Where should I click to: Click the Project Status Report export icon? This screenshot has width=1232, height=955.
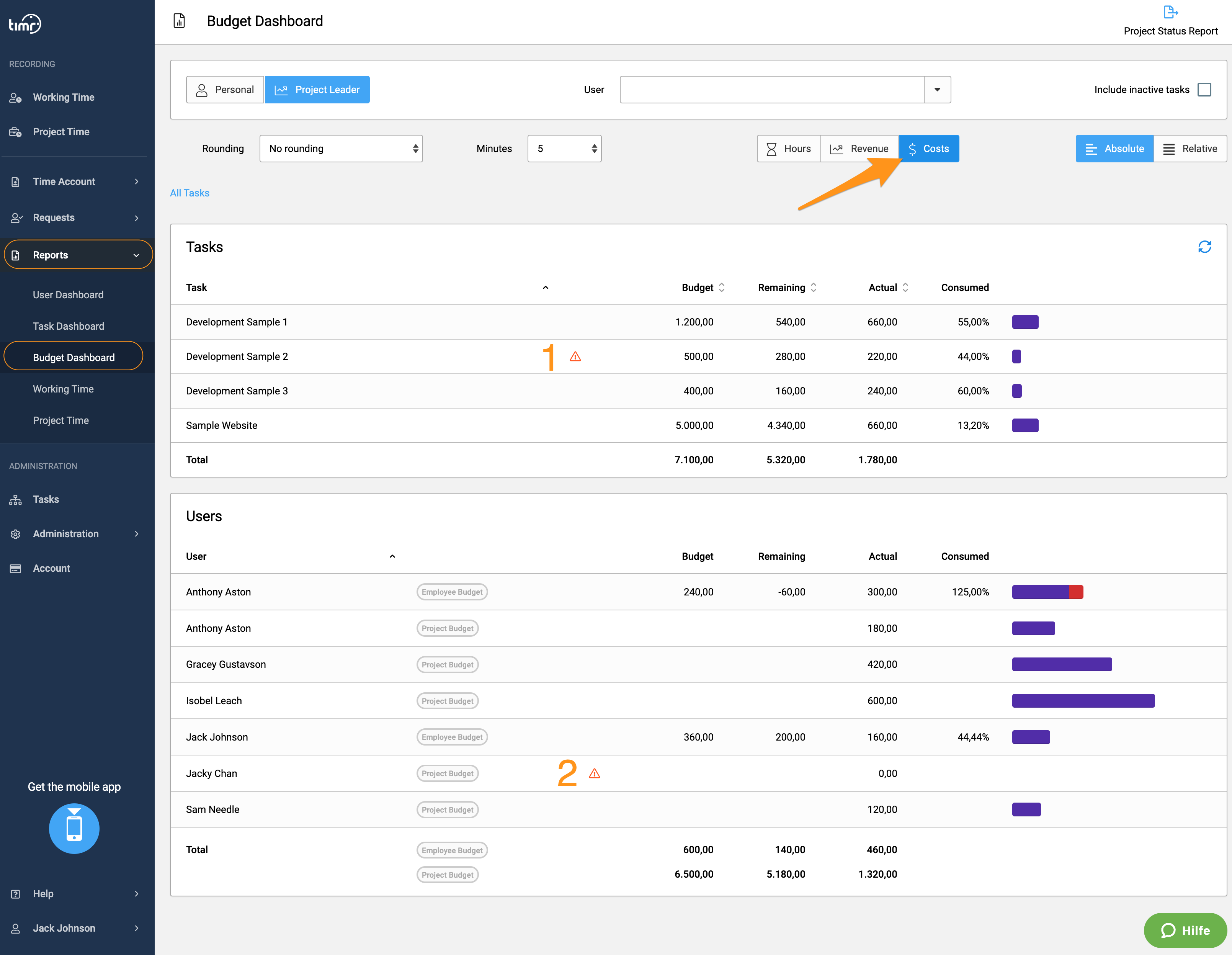click(x=1170, y=12)
